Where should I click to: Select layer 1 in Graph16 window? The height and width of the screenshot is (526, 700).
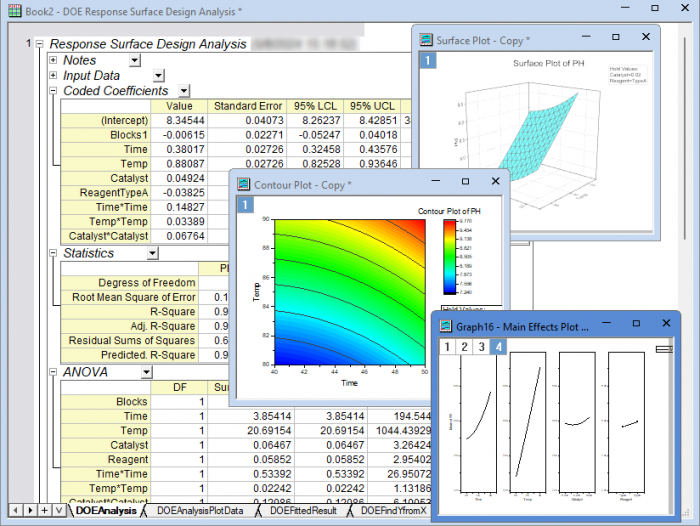(x=447, y=347)
